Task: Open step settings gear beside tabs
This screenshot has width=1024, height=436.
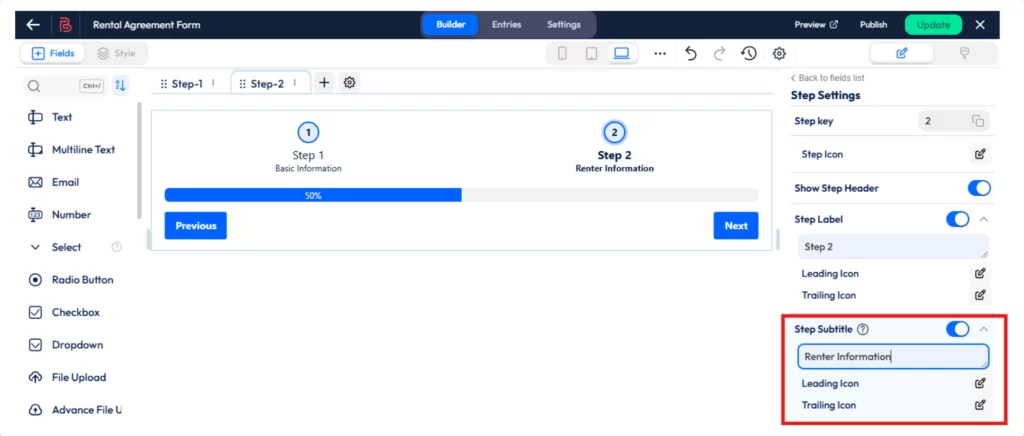Action: coord(349,83)
